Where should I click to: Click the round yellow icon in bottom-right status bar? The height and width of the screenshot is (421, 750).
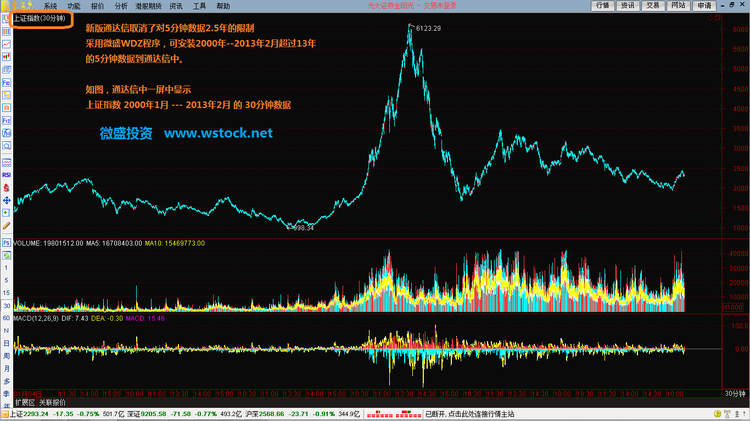coord(717,414)
